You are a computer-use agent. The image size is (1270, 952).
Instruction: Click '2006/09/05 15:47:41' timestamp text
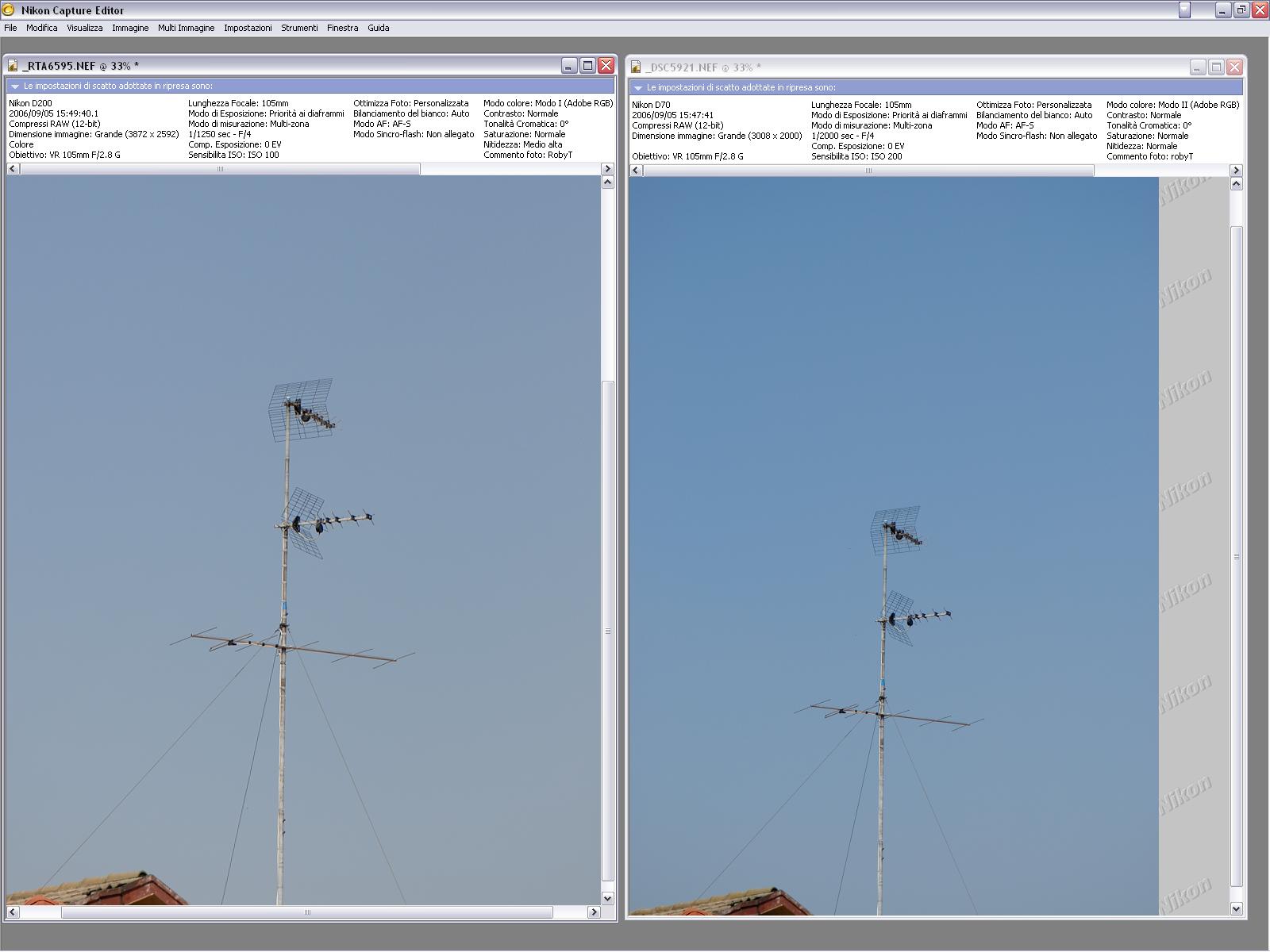(673, 115)
